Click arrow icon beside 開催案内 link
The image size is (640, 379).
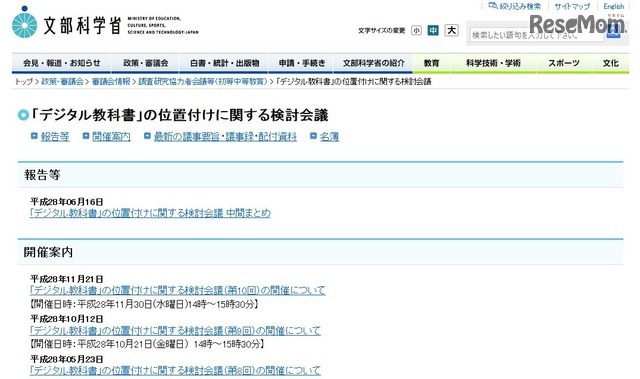pyautogui.click(x=86, y=136)
